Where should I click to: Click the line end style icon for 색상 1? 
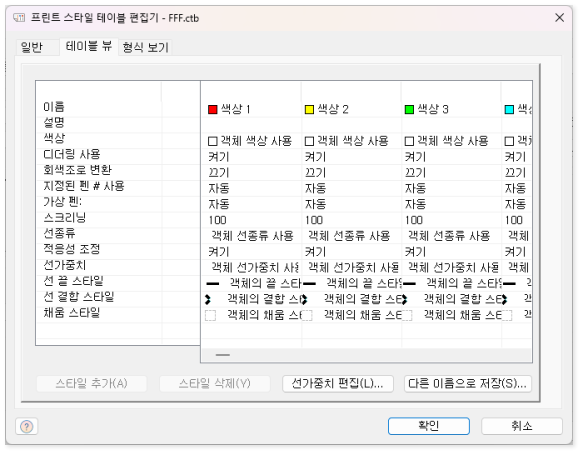213,284
